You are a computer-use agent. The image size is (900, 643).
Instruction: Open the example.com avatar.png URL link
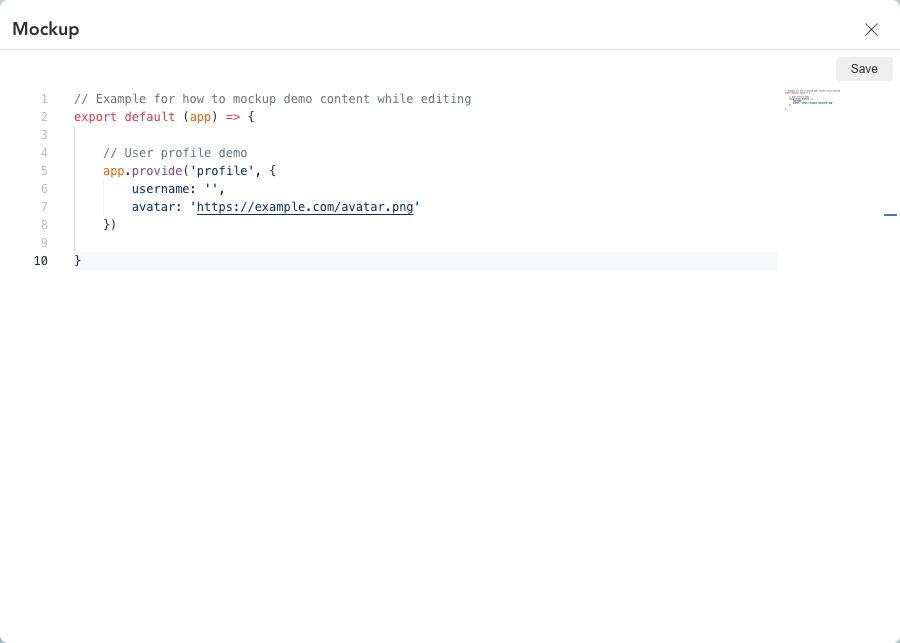[x=305, y=207]
